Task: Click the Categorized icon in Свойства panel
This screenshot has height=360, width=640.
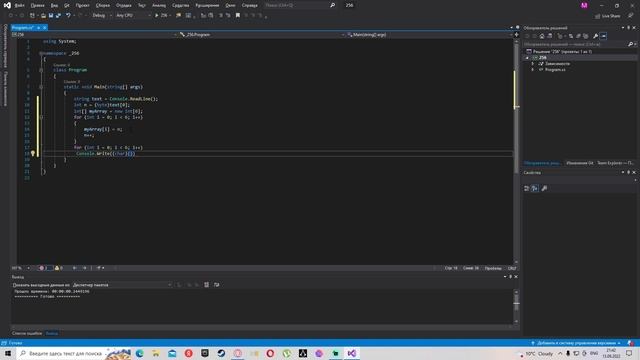Action: pyautogui.click(x=527, y=188)
